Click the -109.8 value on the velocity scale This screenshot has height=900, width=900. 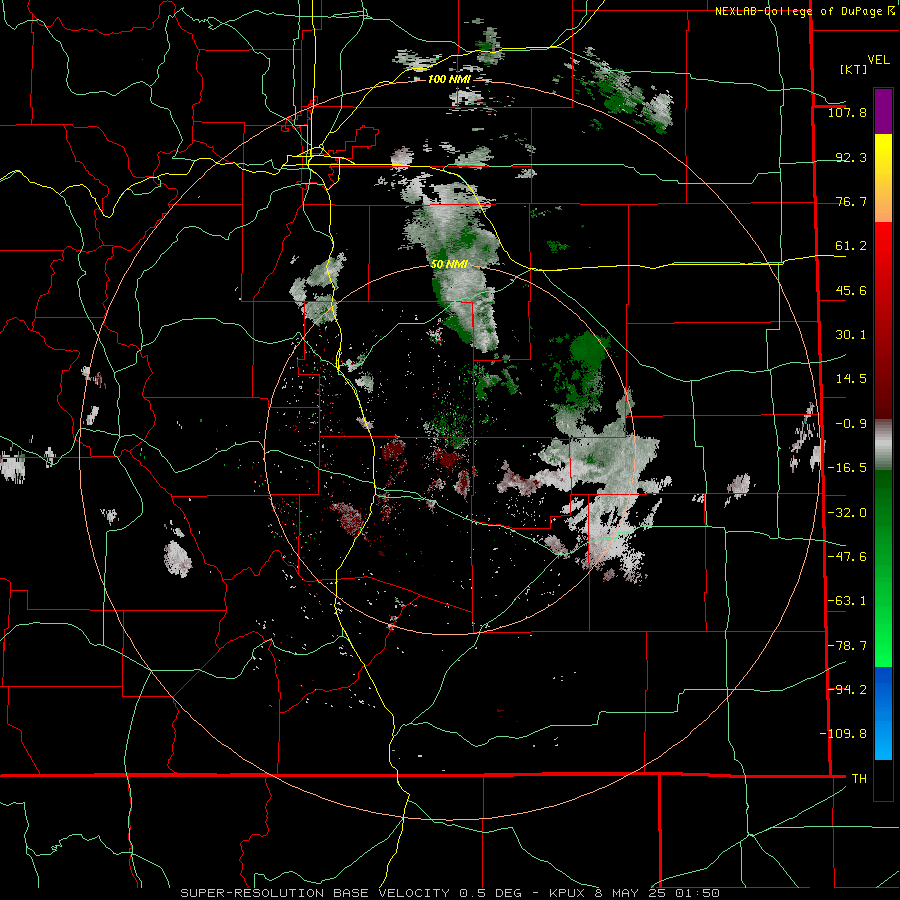point(843,734)
